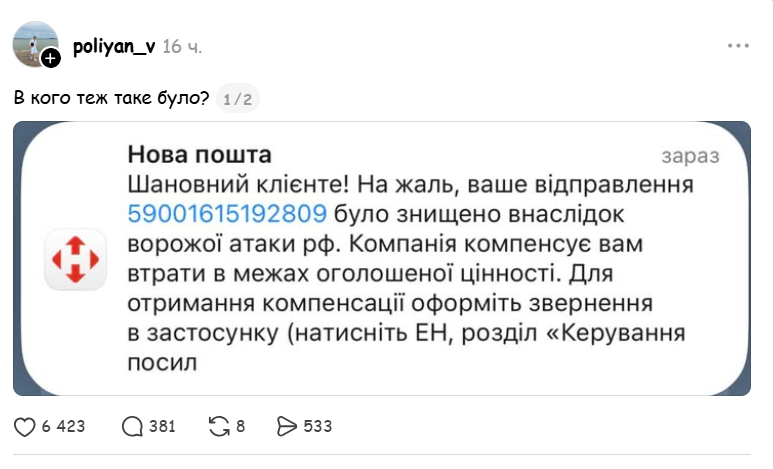The image size is (773, 469).
Task: View the 6 423 likes count
Action: [64, 427]
